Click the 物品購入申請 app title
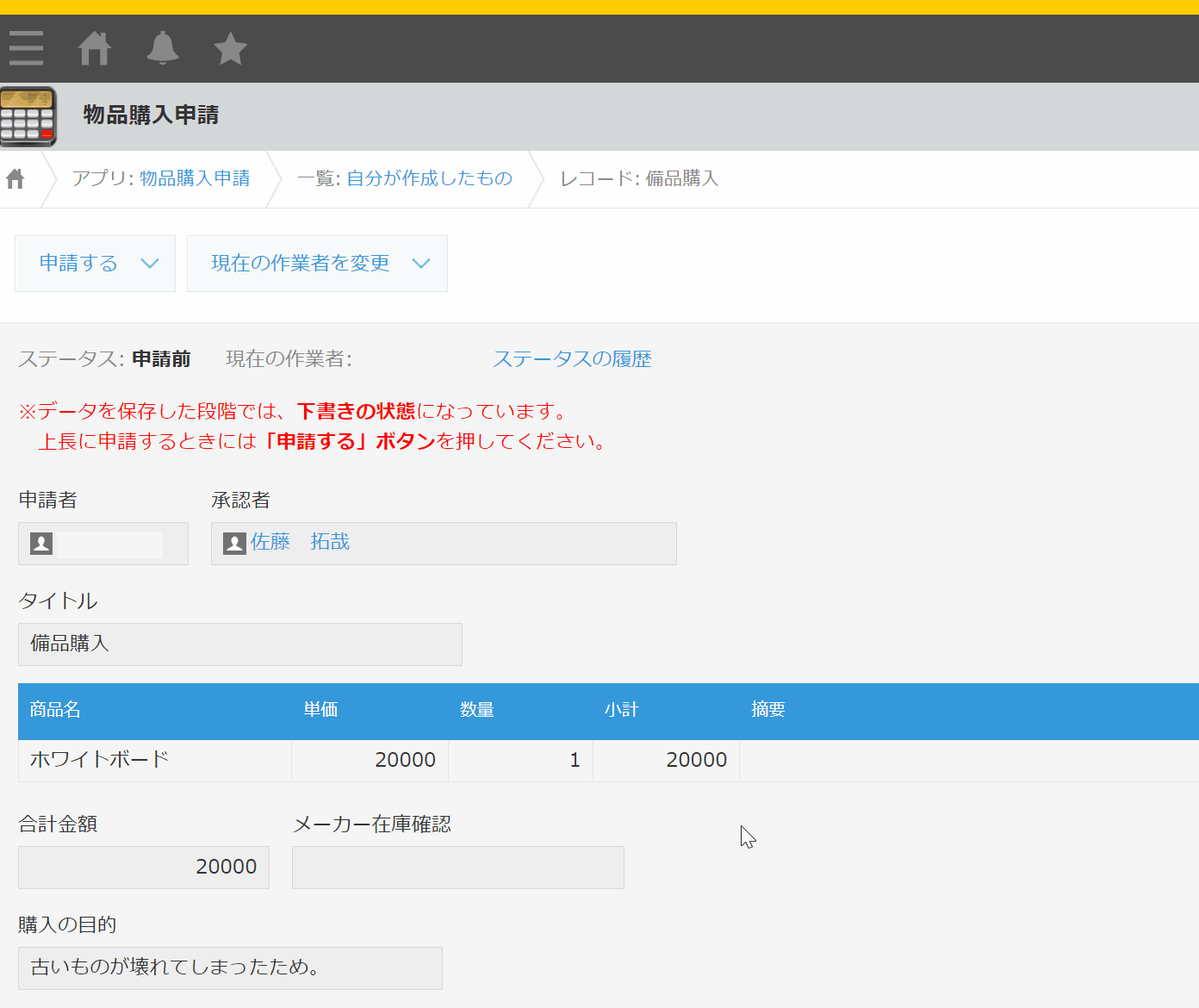 pos(151,115)
